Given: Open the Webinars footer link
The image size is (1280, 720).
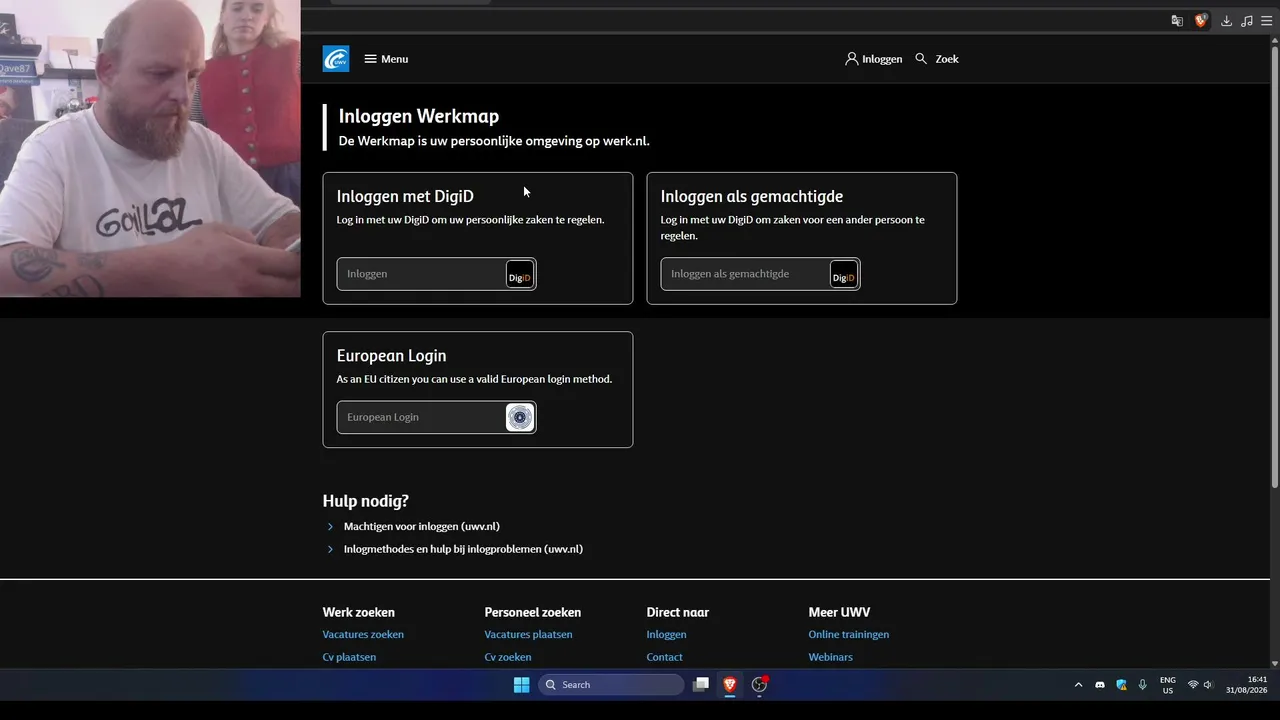Looking at the screenshot, I should tap(831, 657).
